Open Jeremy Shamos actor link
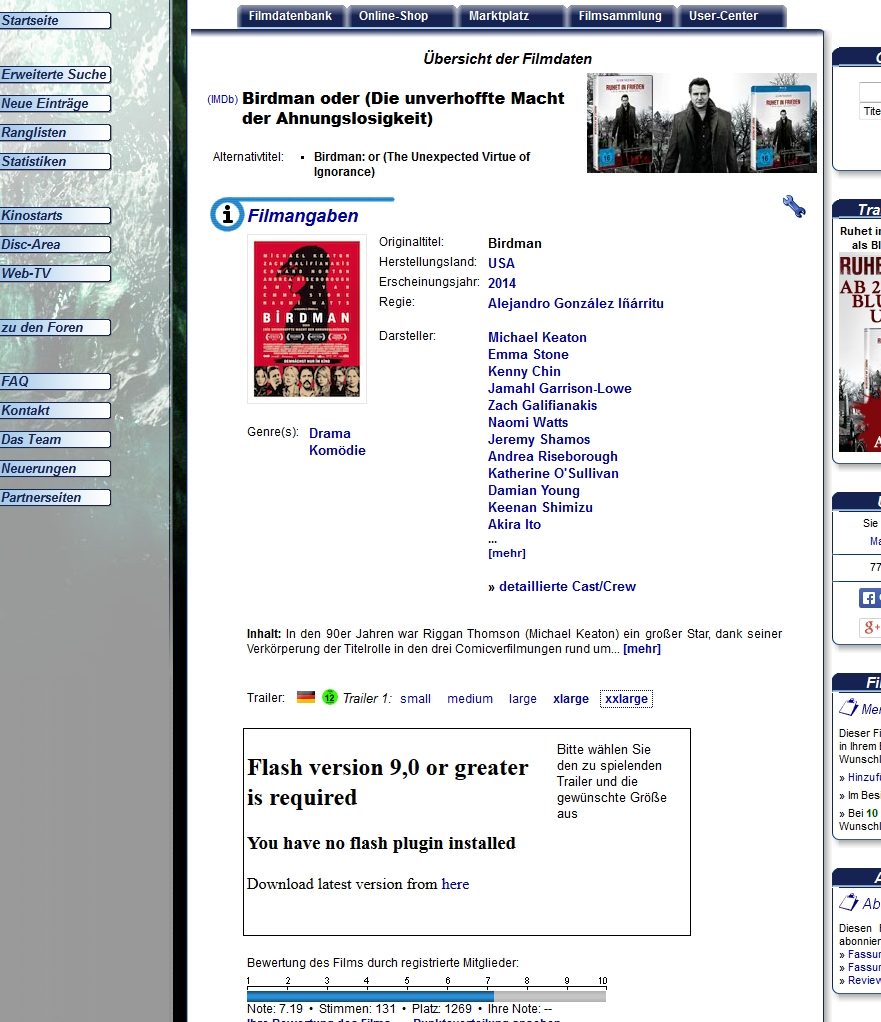 (539, 439)
